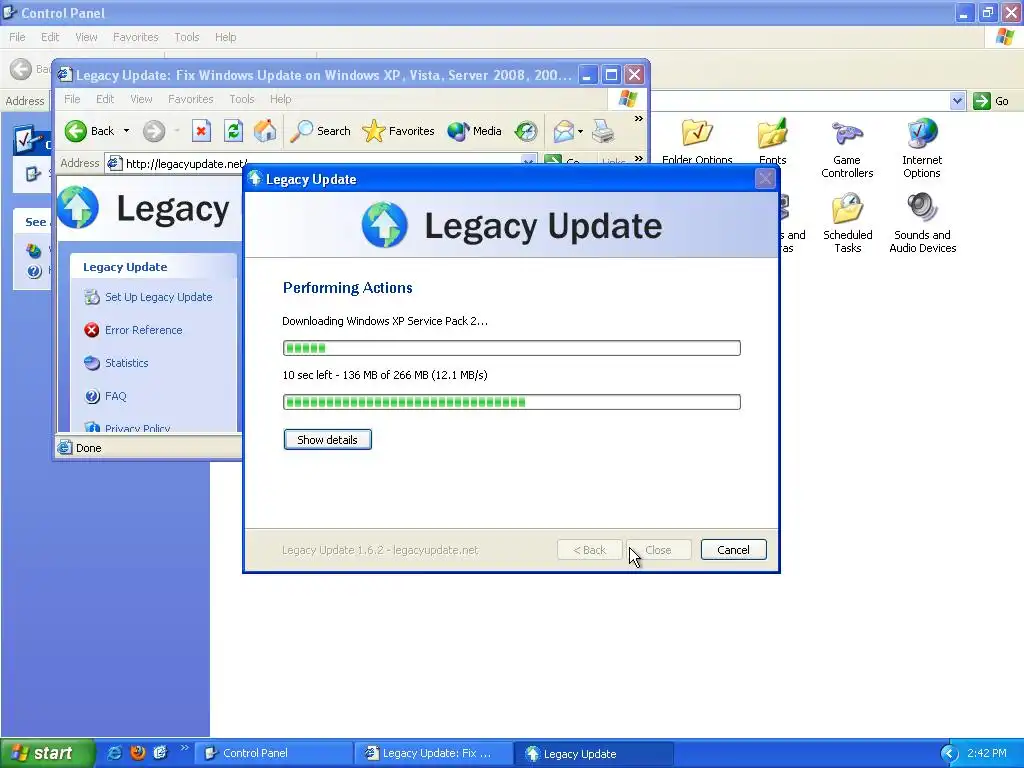This screenshot has height=768, width=1024.
Task: Open Edit menu in Internet Explorer
Action: coord(104,99)
